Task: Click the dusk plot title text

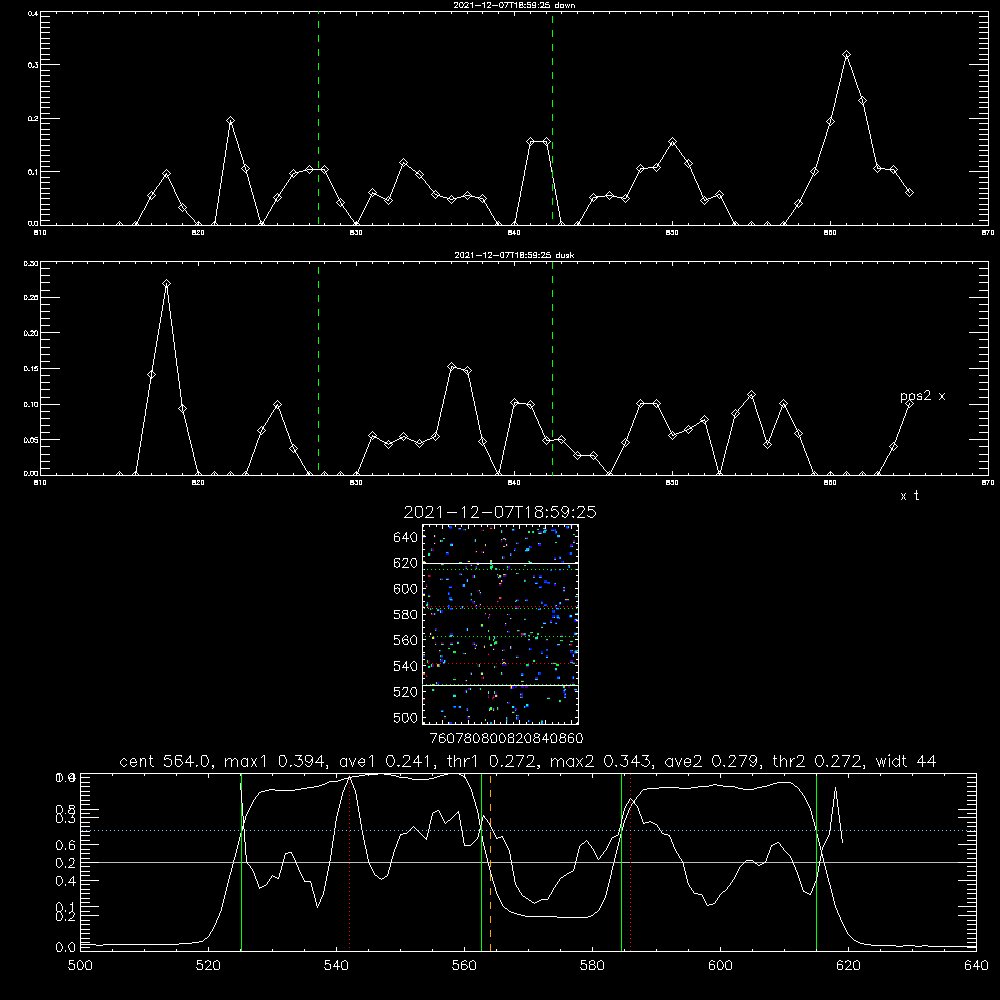Action: [514, 255]
